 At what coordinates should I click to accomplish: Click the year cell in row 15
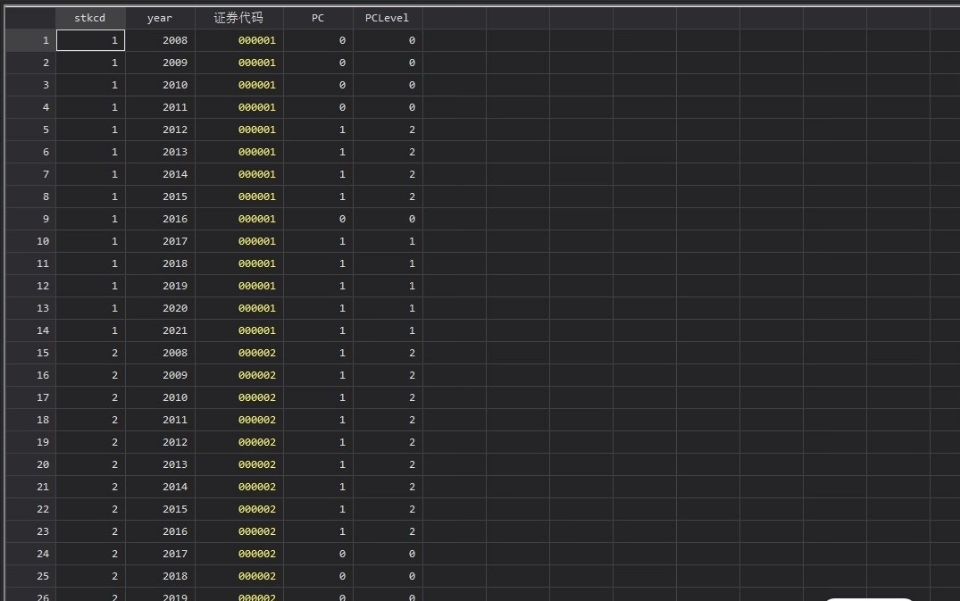[160, 353]
